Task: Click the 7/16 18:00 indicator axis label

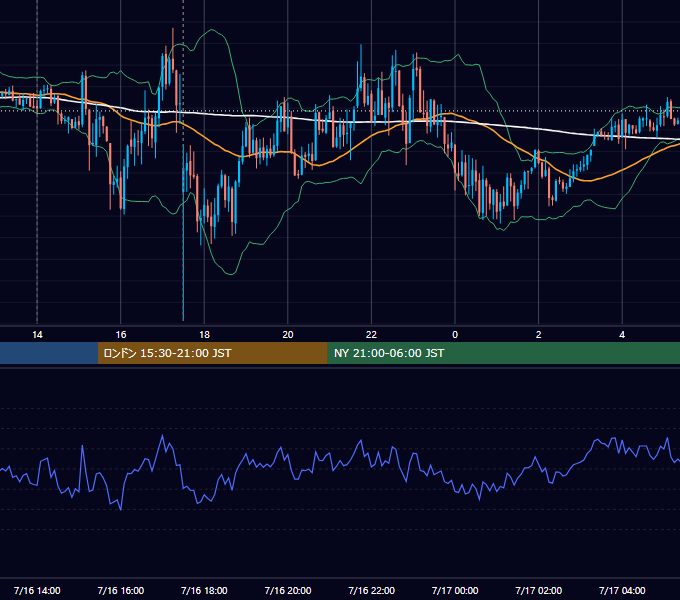Action: pos(204,590)
